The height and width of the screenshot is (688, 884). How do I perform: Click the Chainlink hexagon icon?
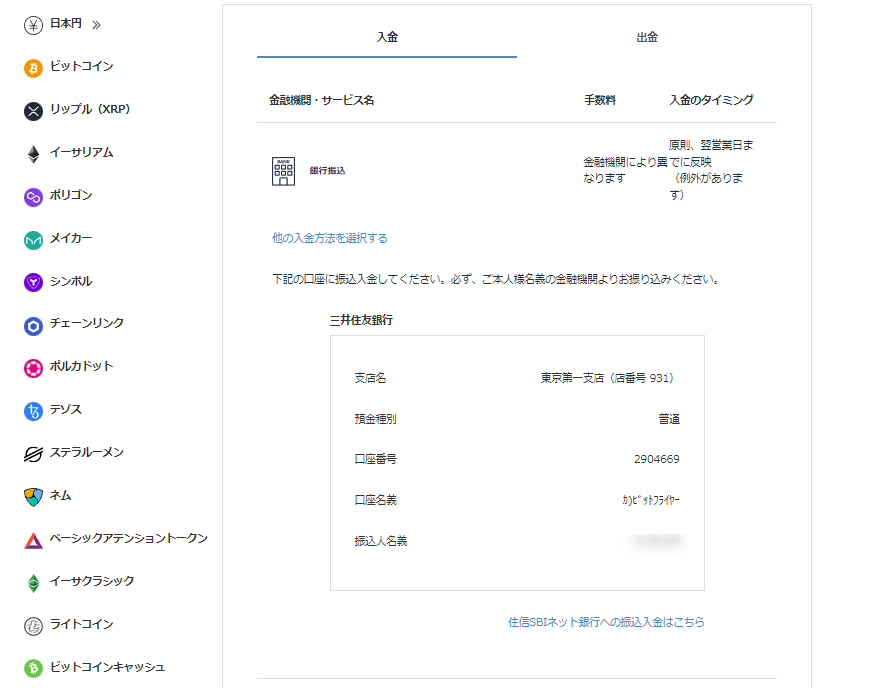pyautogui.click(x=33, y=325)
